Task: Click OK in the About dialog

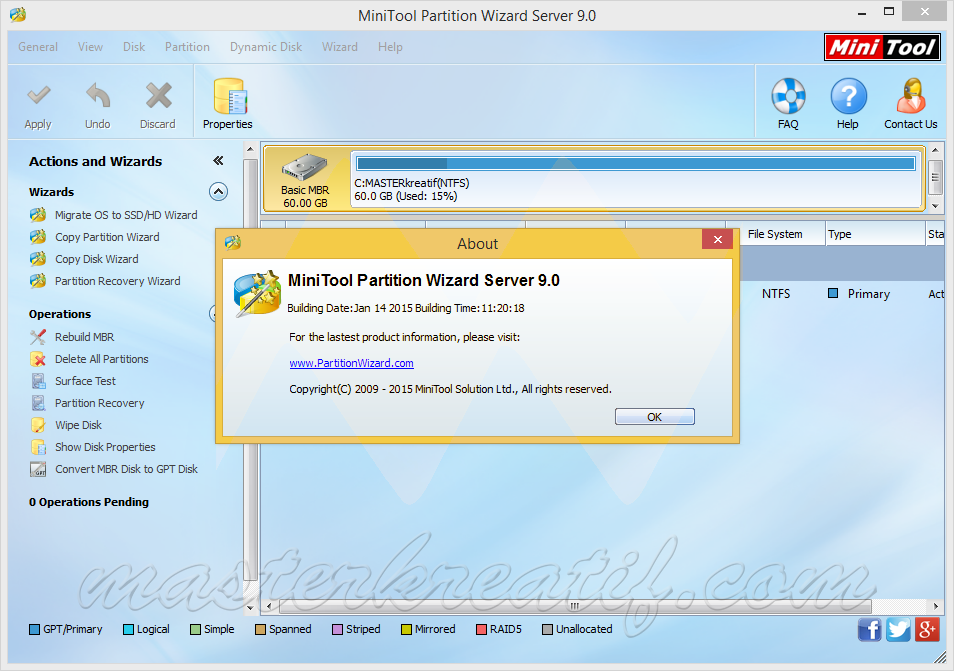Action: [x=655, y=417]
